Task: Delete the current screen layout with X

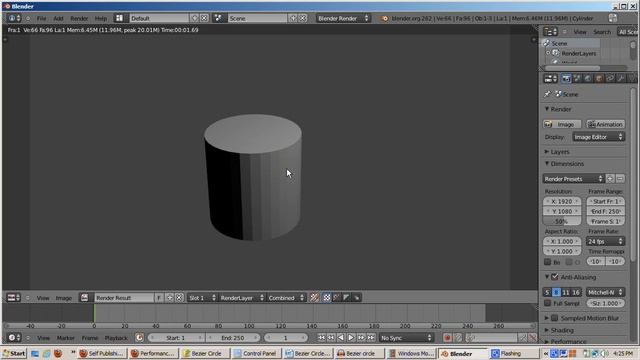Action: (204, 18)
